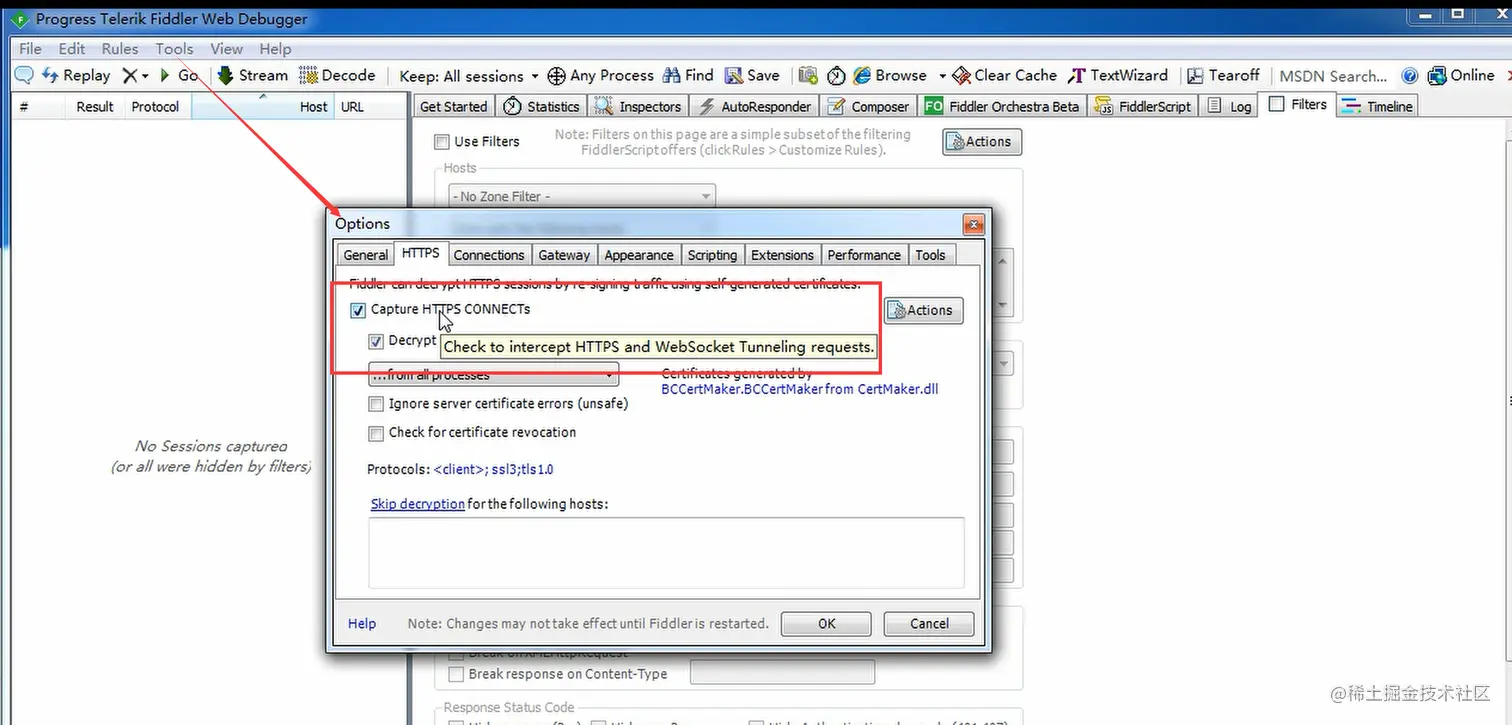Open the Composer tab
The width and height of the screenshot is (1512, 725).
(x=868, y=106)
